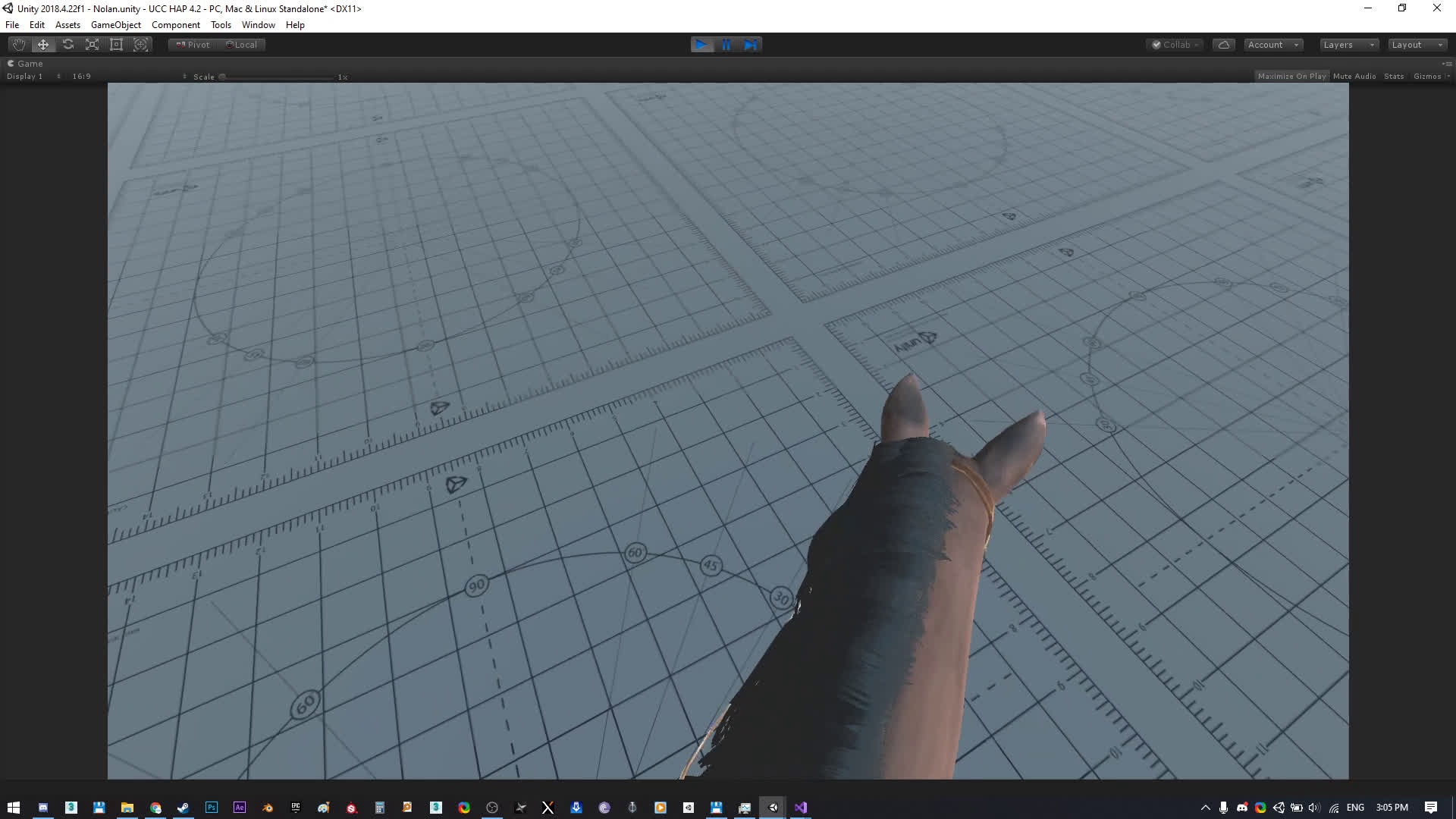Screen dimensions: 1456x819
Task: Select the Move tool
Action: coord(43,45)
